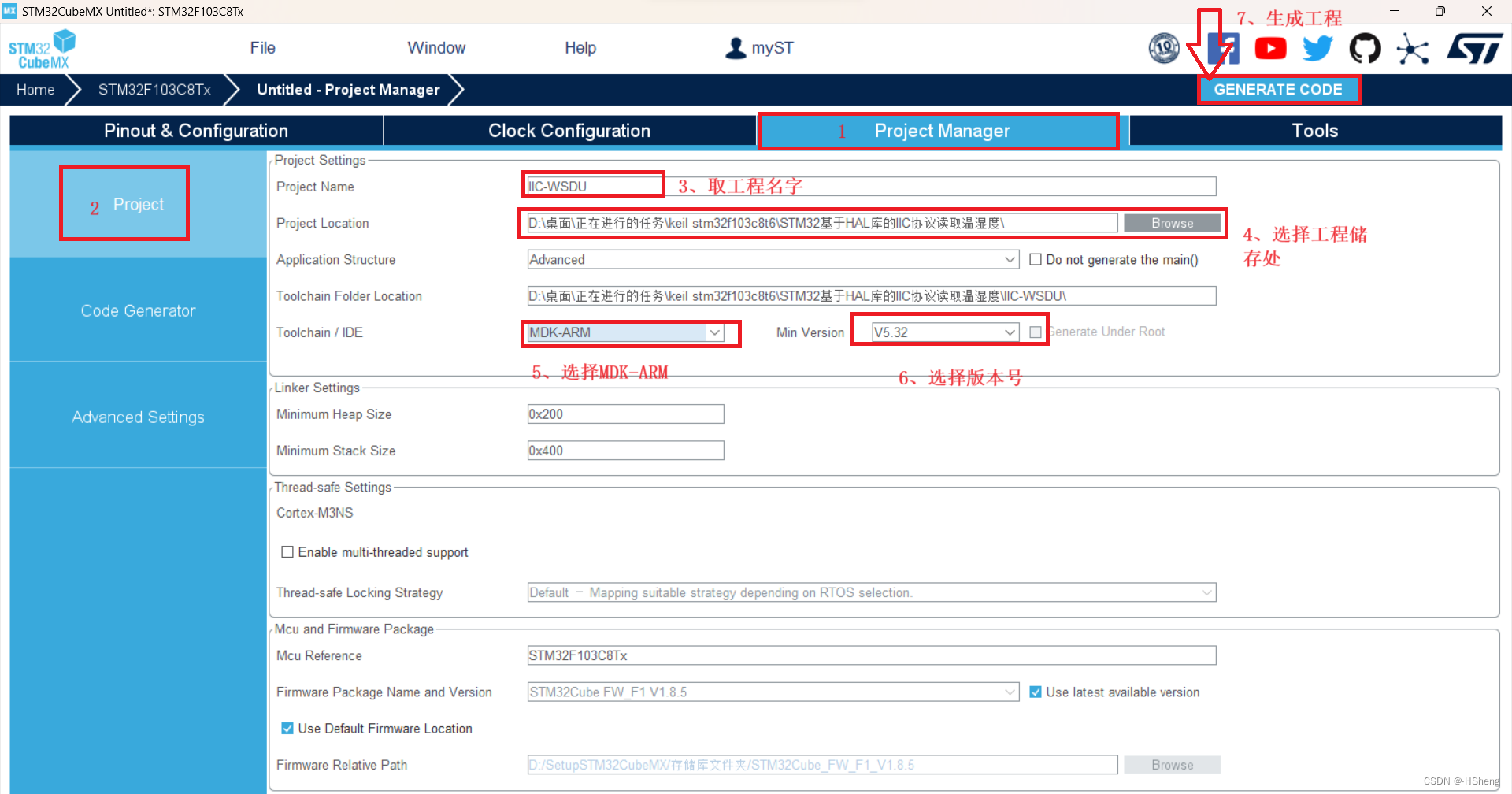Go to Home breadcrumb

[35, 90]
